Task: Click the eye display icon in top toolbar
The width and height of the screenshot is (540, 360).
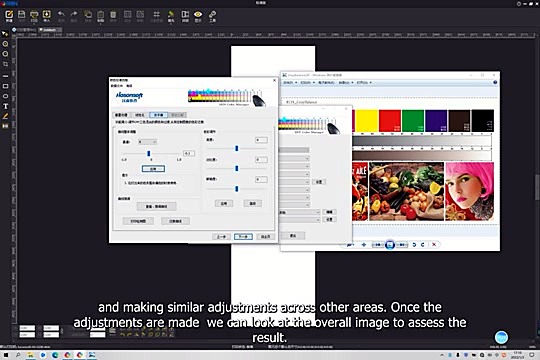Action: (198, 14)
